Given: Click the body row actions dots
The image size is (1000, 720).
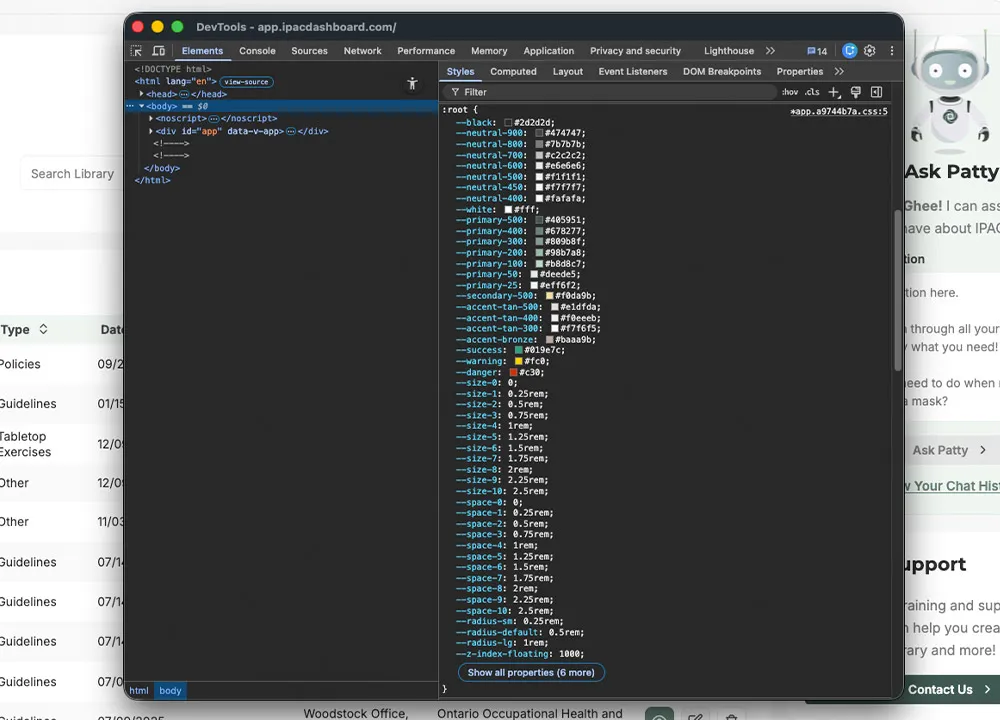Looking at the screenshot, I should tap(130, 106).
